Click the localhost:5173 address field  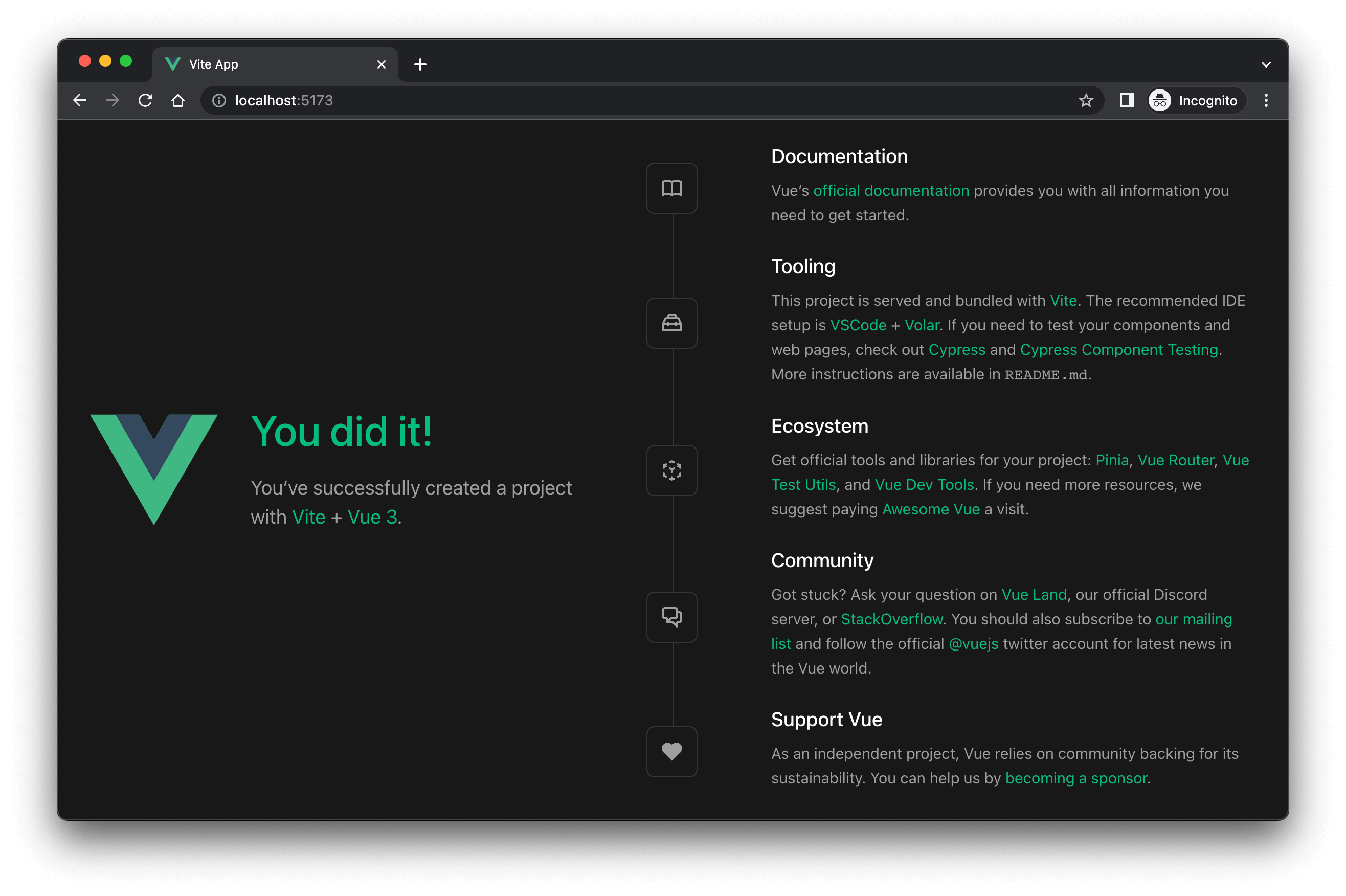click(x=652, y=101)
